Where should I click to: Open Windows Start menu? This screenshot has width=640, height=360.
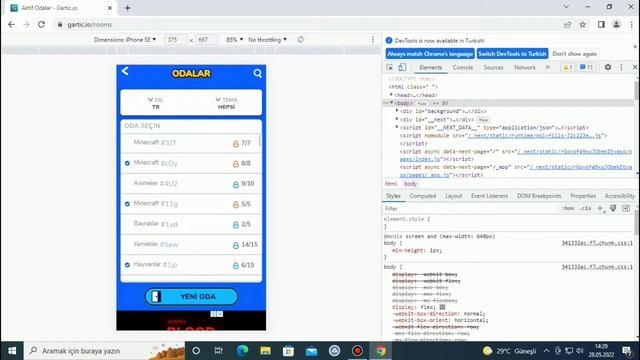[x=12, y=351]
